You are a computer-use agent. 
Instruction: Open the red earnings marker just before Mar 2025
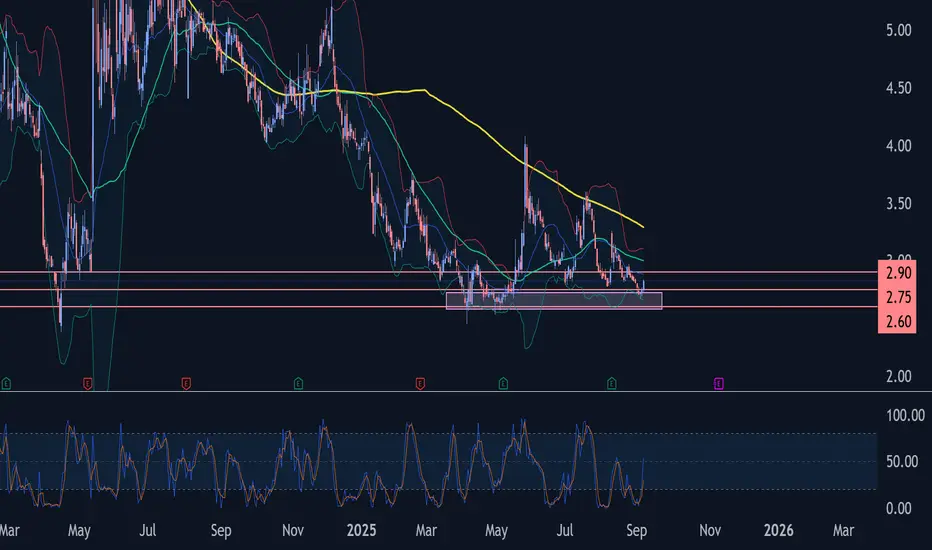tap(420, 384)
